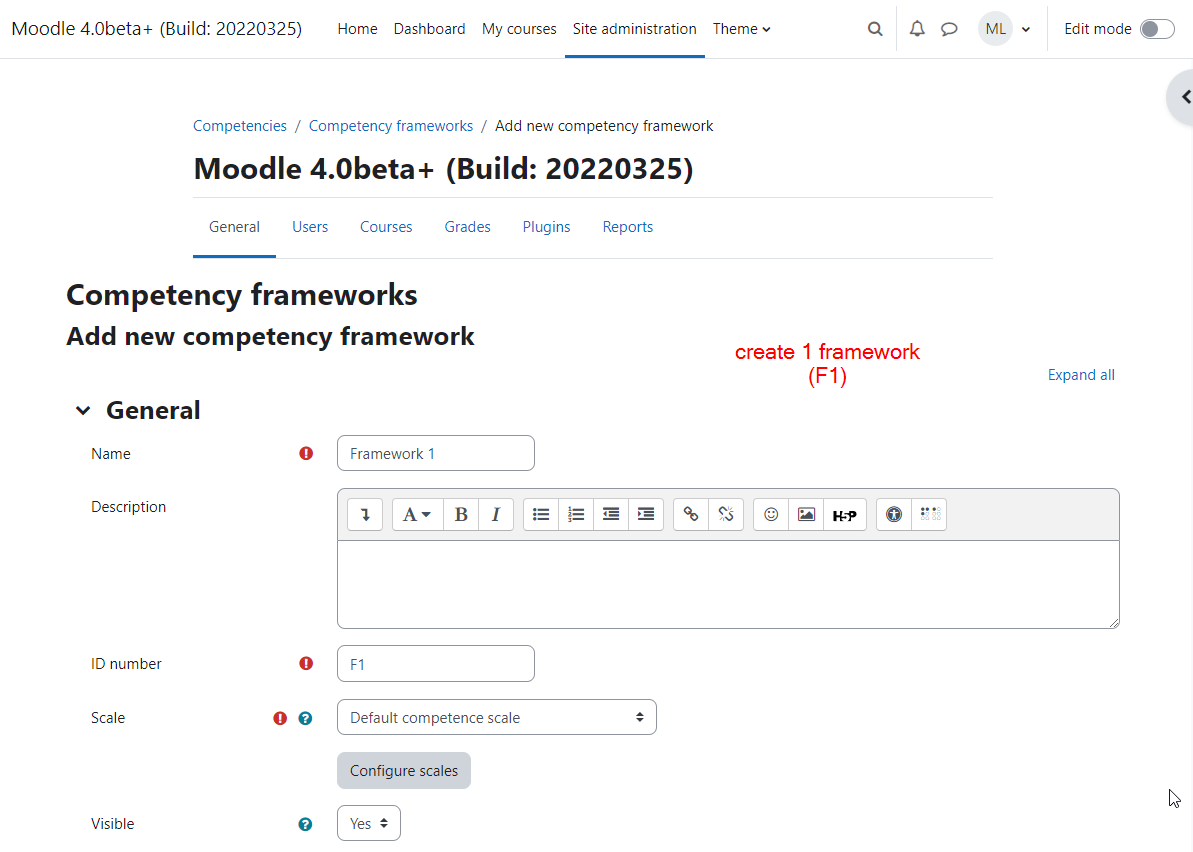1193x852 pixels.
Task: Select the General tab
Action: pyautogui.click(x=234, y=227)
